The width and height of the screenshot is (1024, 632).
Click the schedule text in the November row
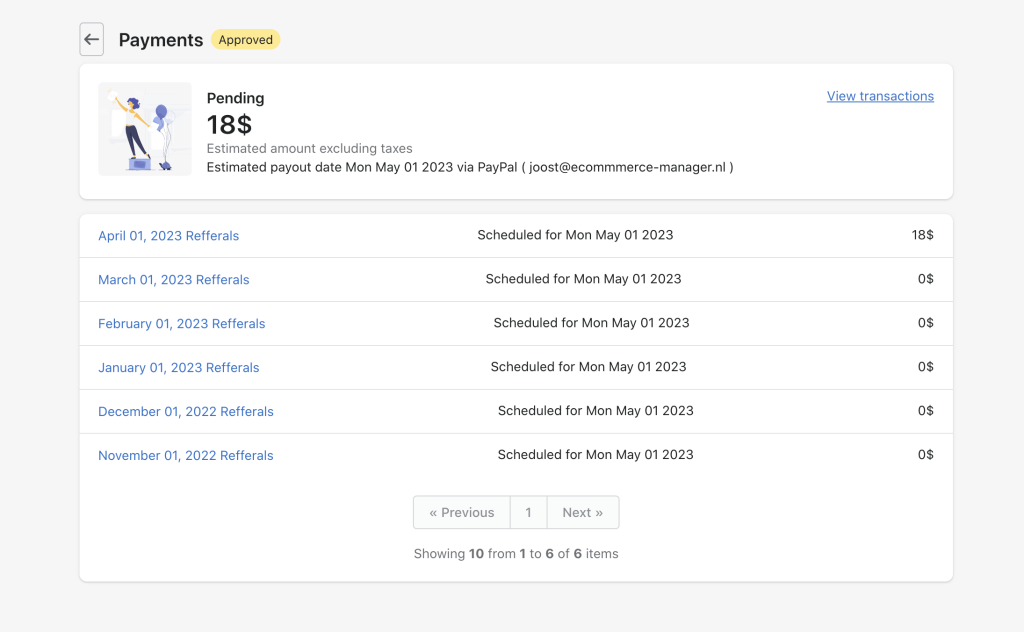pos(596,454)
